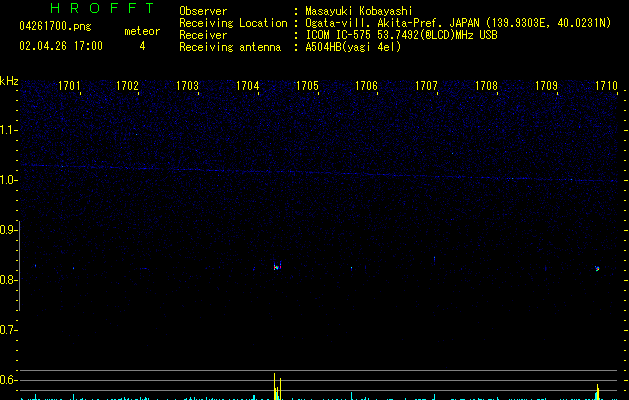The height and width of the screenshot is (400, 629).
Task: Select the A504HB(yagi 4el) antenna text
Action: coord(353,47)
